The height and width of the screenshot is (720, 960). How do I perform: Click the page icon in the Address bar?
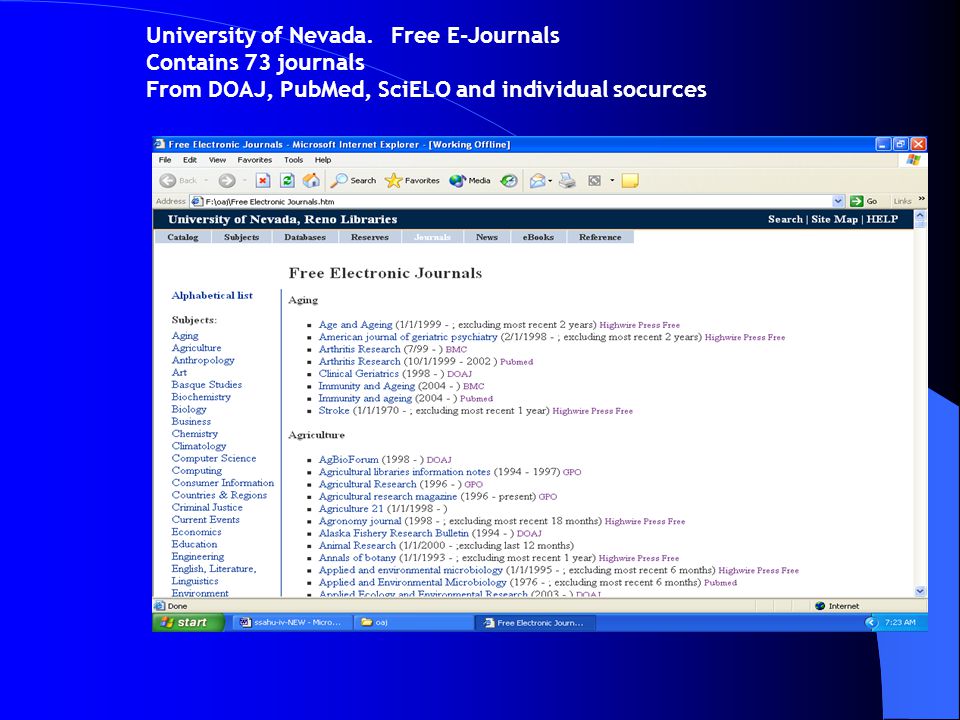click(x=197, y=201)
